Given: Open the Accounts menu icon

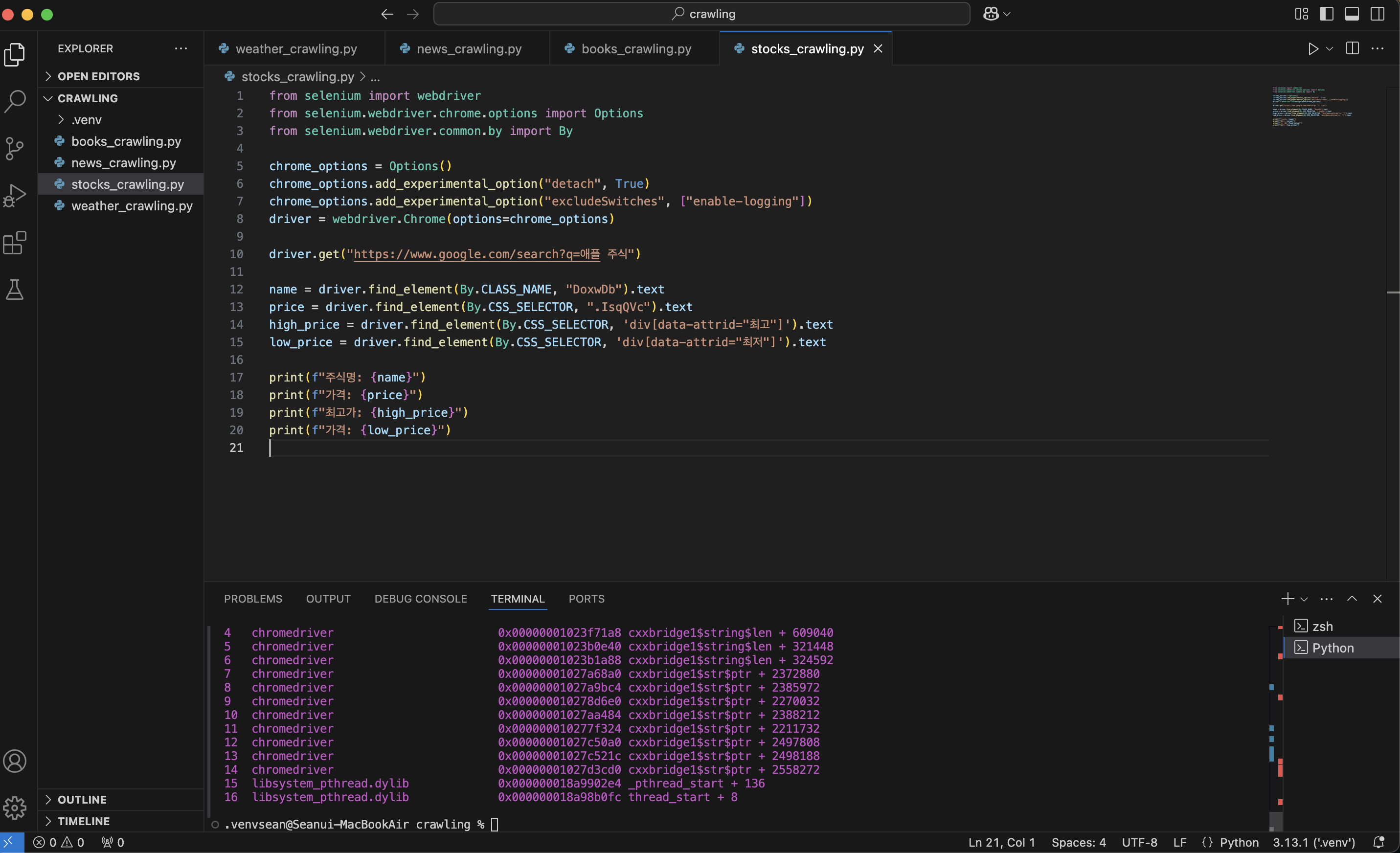Looking at the screenshot, I should coord(15,761).
